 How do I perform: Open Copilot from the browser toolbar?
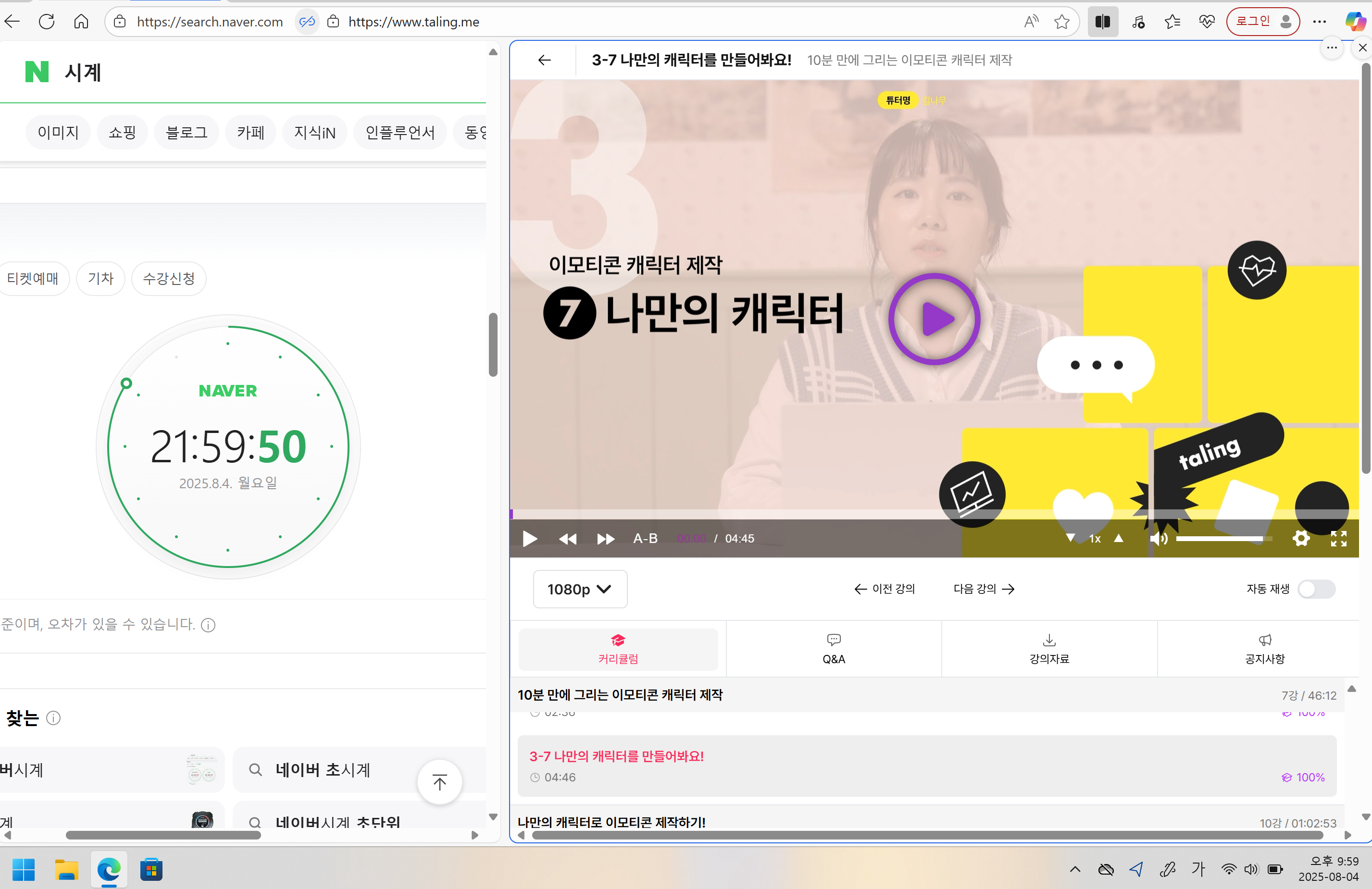point(1355,21)
